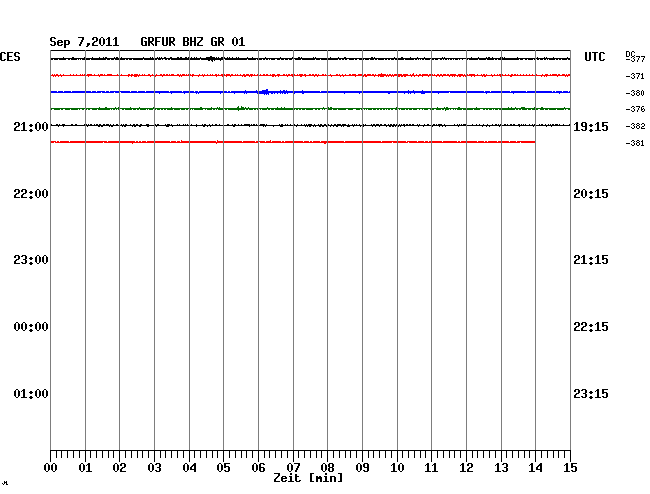
Task: Click the DC offset value '-371'
Action: coord(635,76)
